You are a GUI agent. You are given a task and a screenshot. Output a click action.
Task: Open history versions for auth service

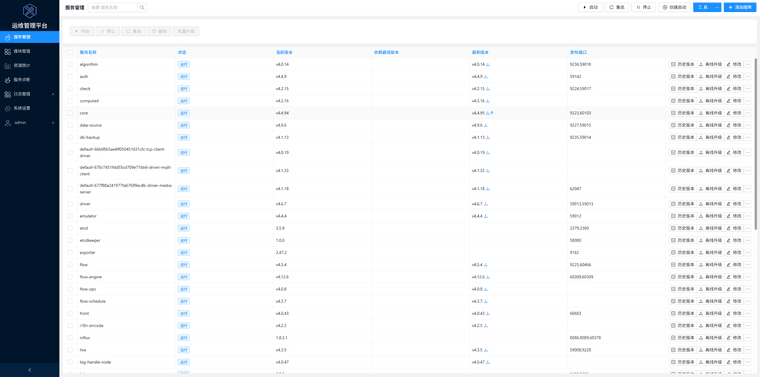[x=682, y=77]
